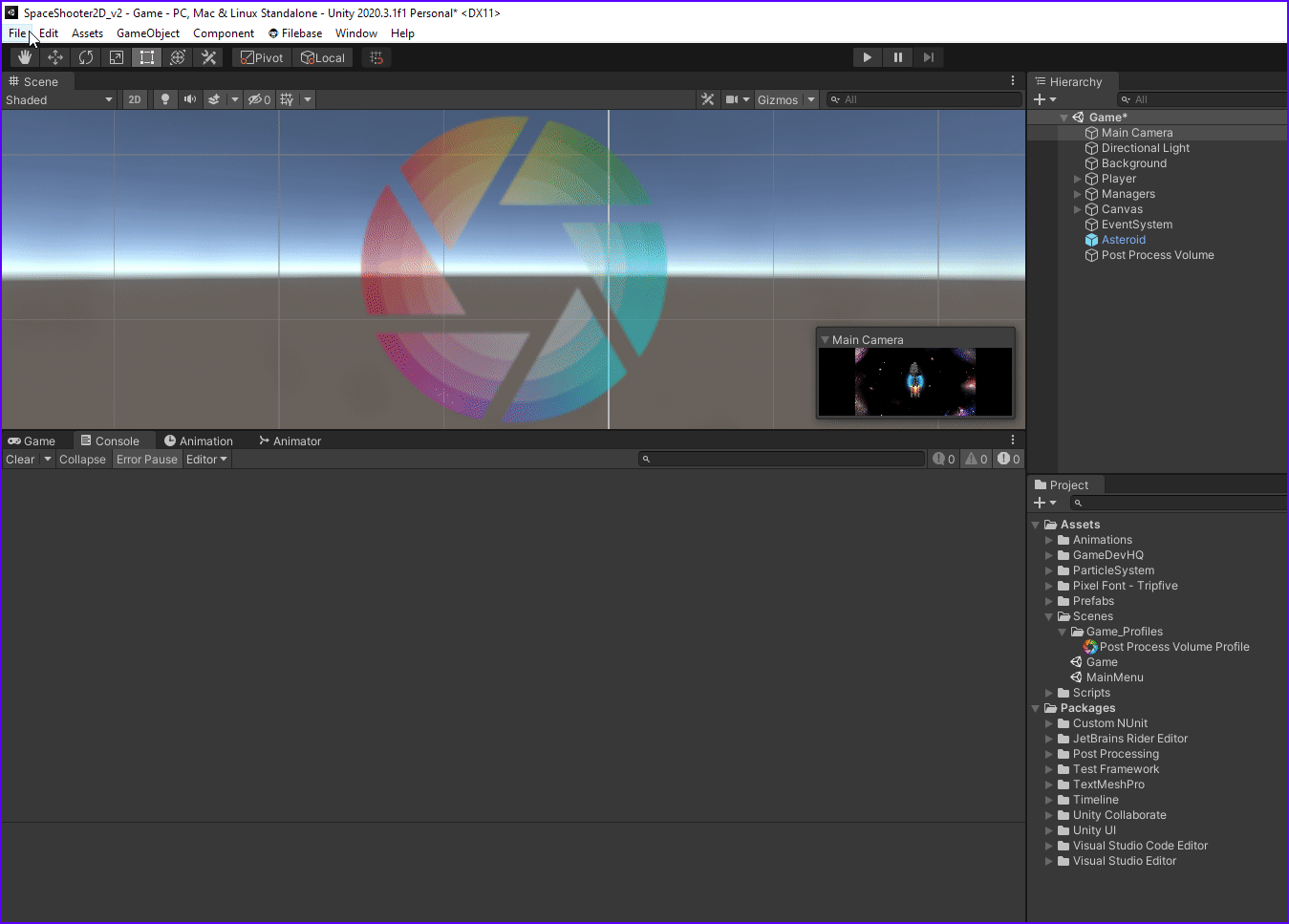The image size is (1289, 924).
Task: Select the Rect tool
Action: point(147,57)
